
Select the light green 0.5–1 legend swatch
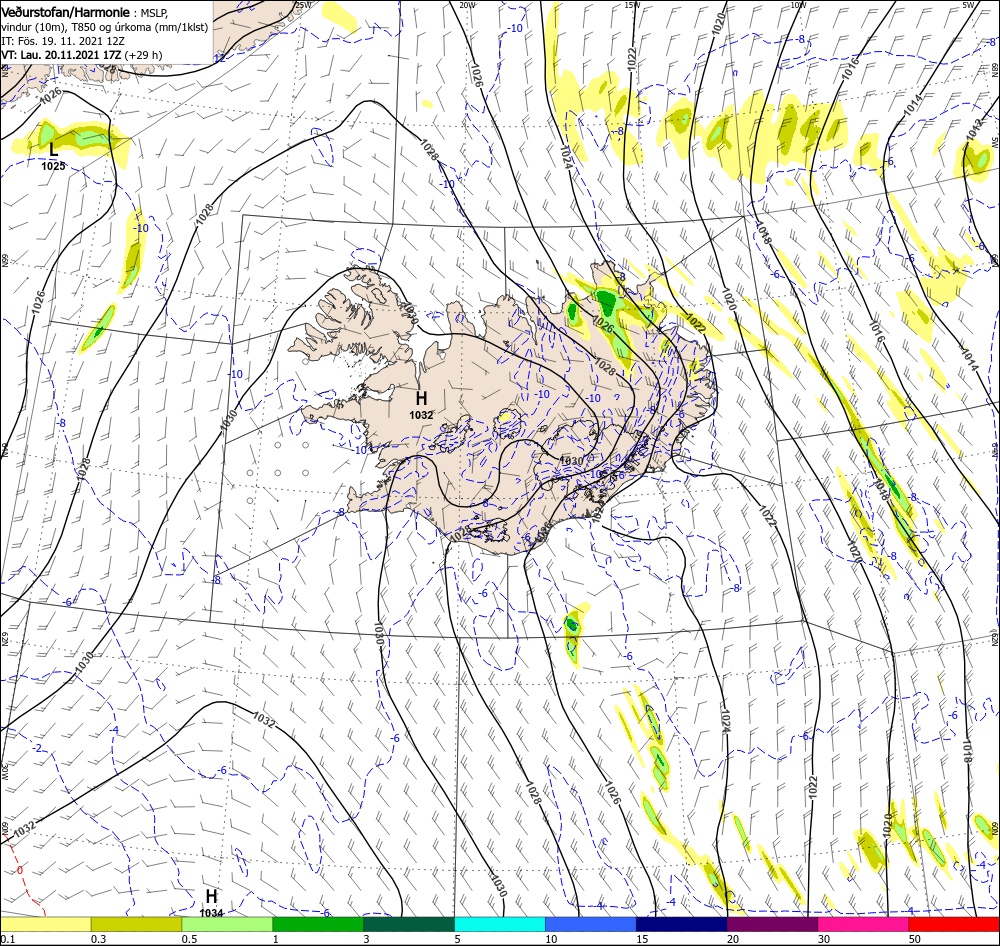click(x=227, y=924)
